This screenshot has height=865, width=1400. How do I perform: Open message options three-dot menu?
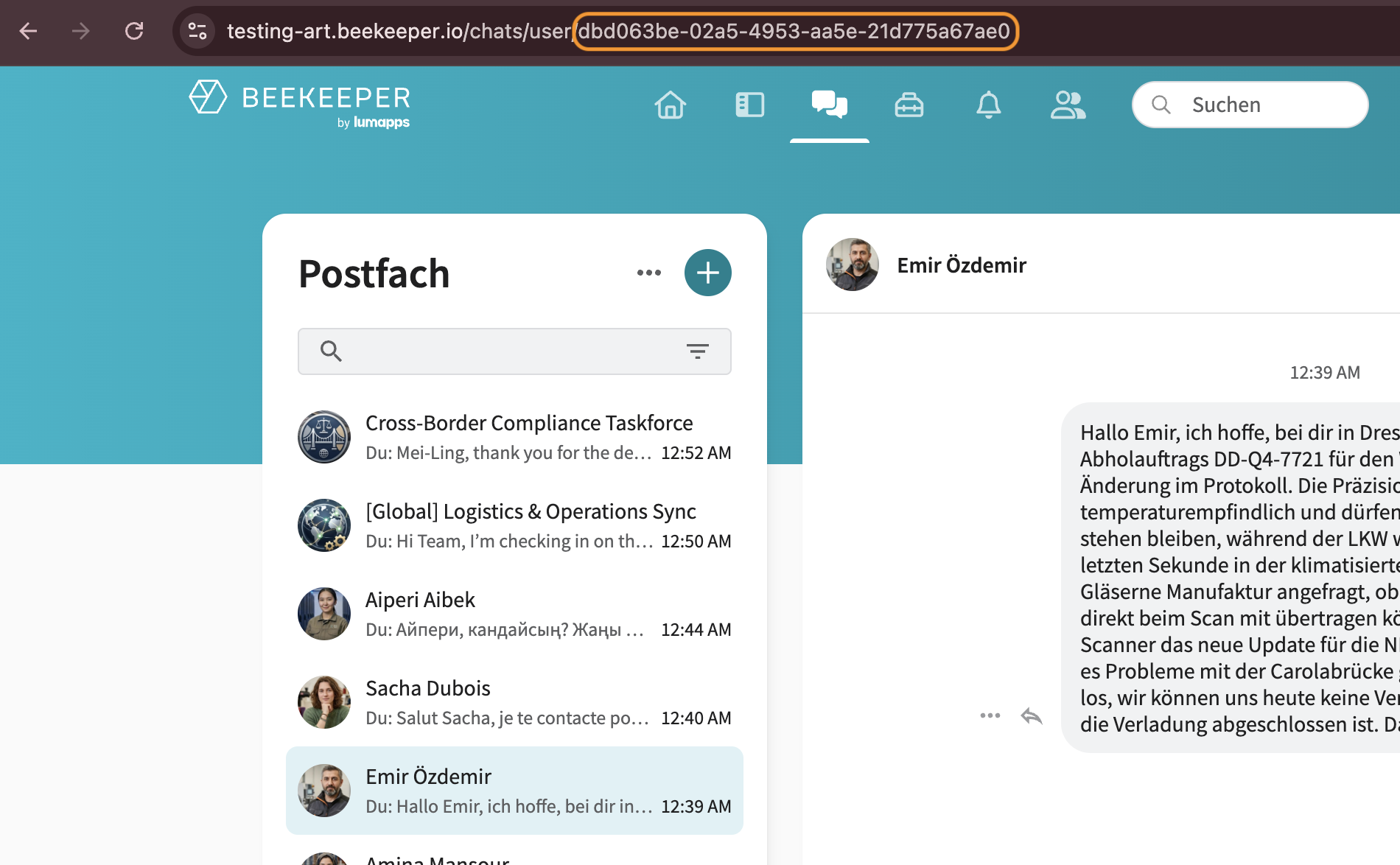click(x=990, y=715)
